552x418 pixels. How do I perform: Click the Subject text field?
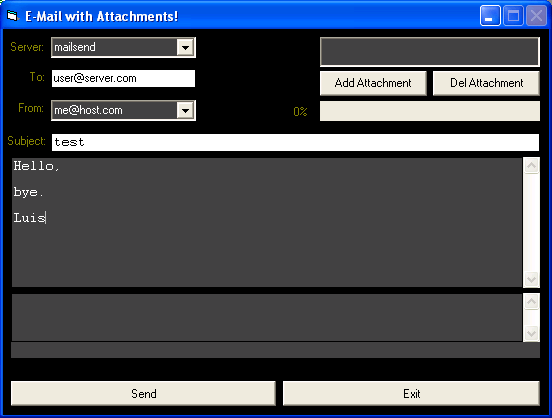295,142
